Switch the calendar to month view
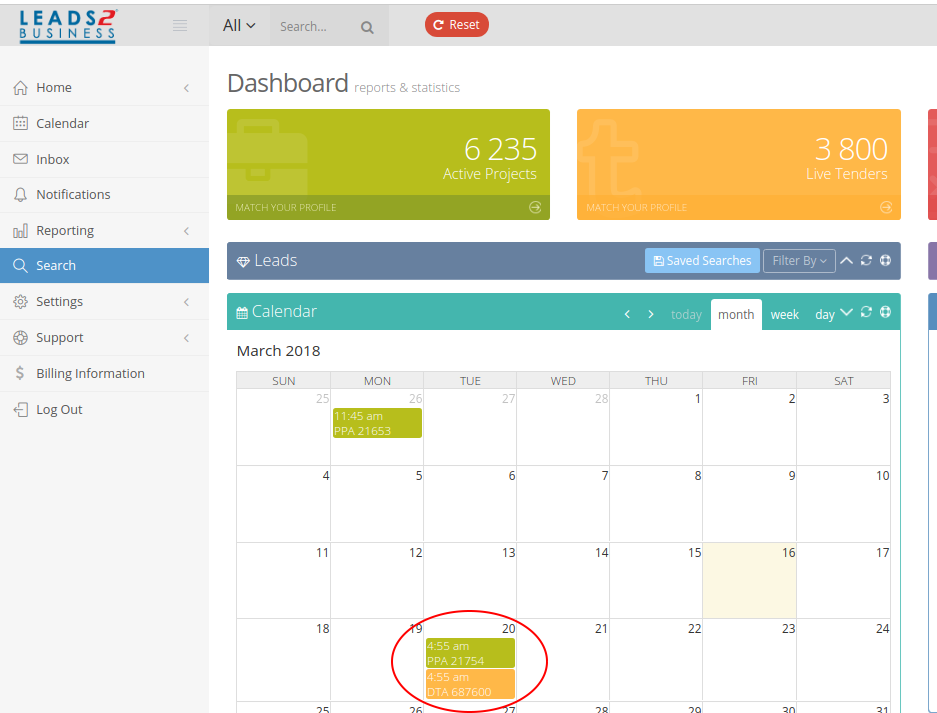Screen dimensions: 937x713 pos(736,314)
